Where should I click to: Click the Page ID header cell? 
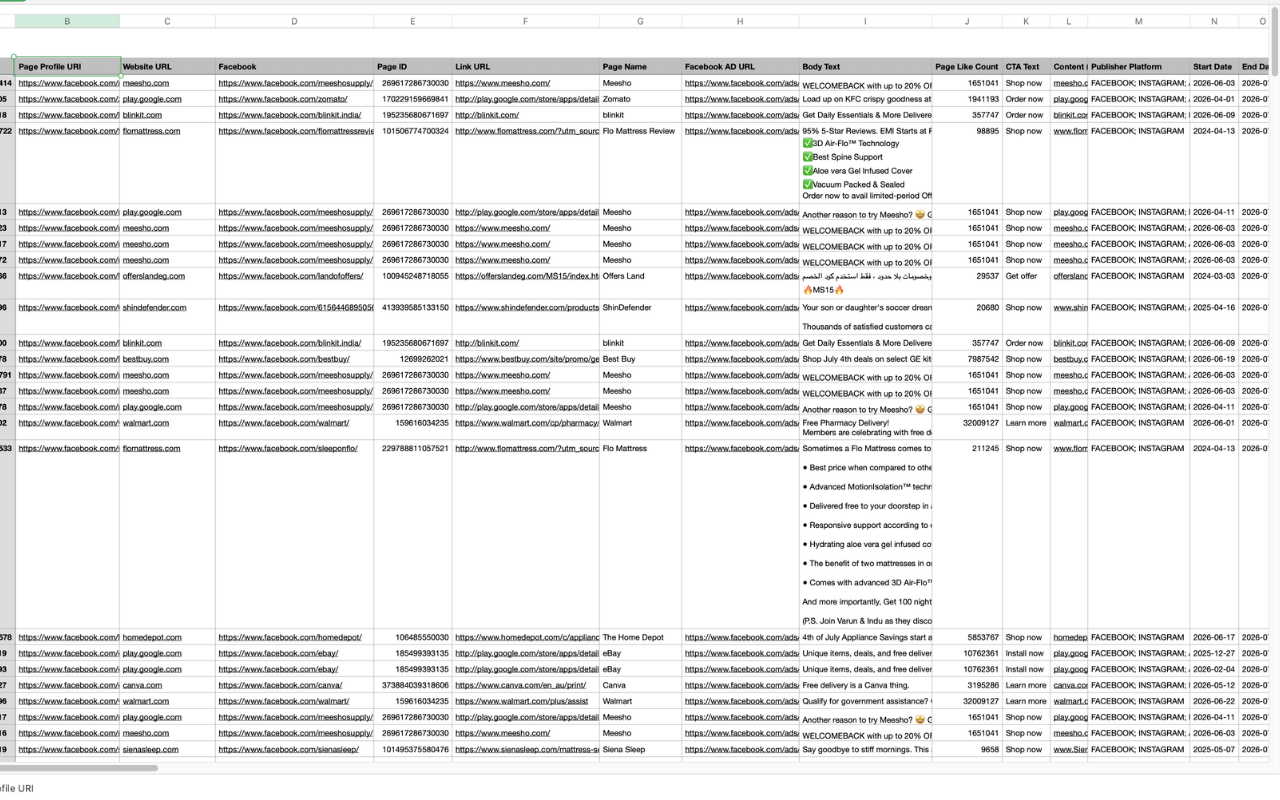(x=413, y=67)
